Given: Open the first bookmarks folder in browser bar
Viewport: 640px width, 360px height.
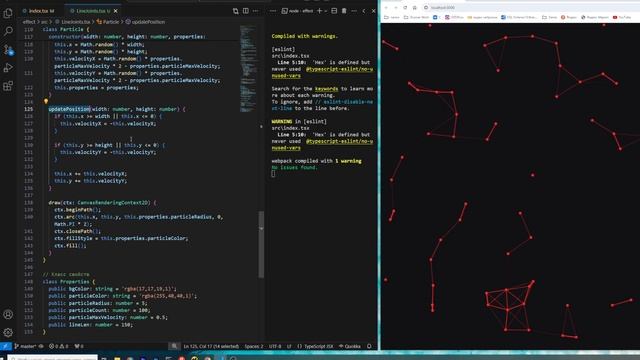Looking at the screenshot, I should 392,17.
